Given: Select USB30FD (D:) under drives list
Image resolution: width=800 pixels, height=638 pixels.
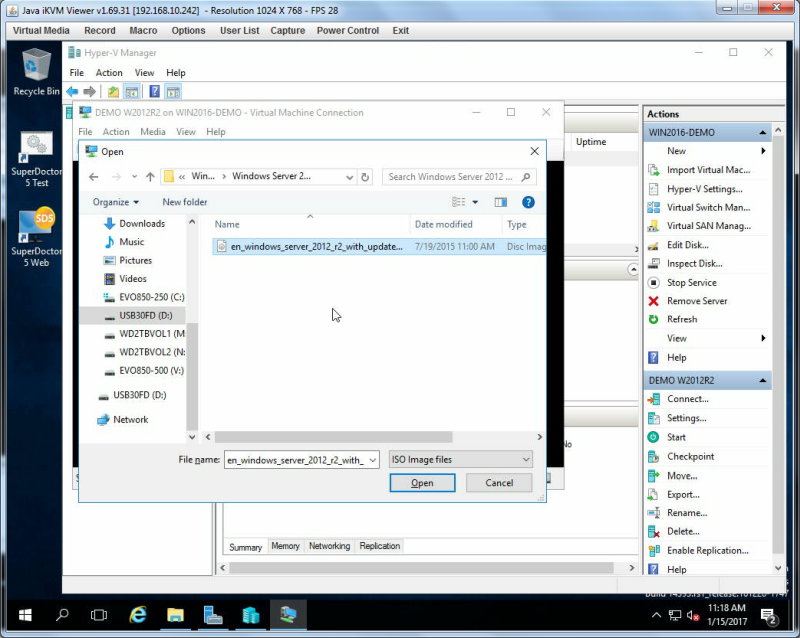Looking at the screenshot, I should click(x=145, y=316).
